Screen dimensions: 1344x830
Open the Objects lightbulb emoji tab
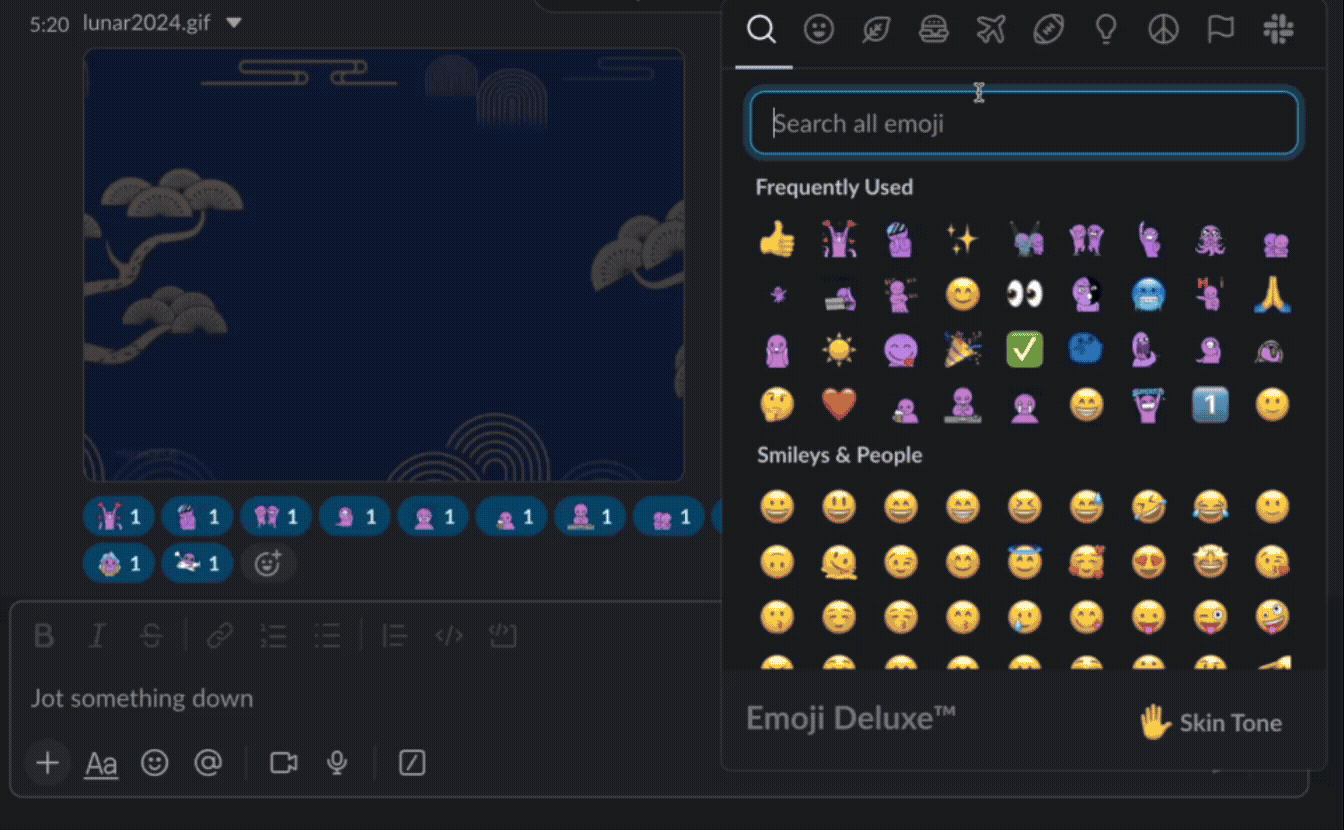click(x=1106, y=30)
